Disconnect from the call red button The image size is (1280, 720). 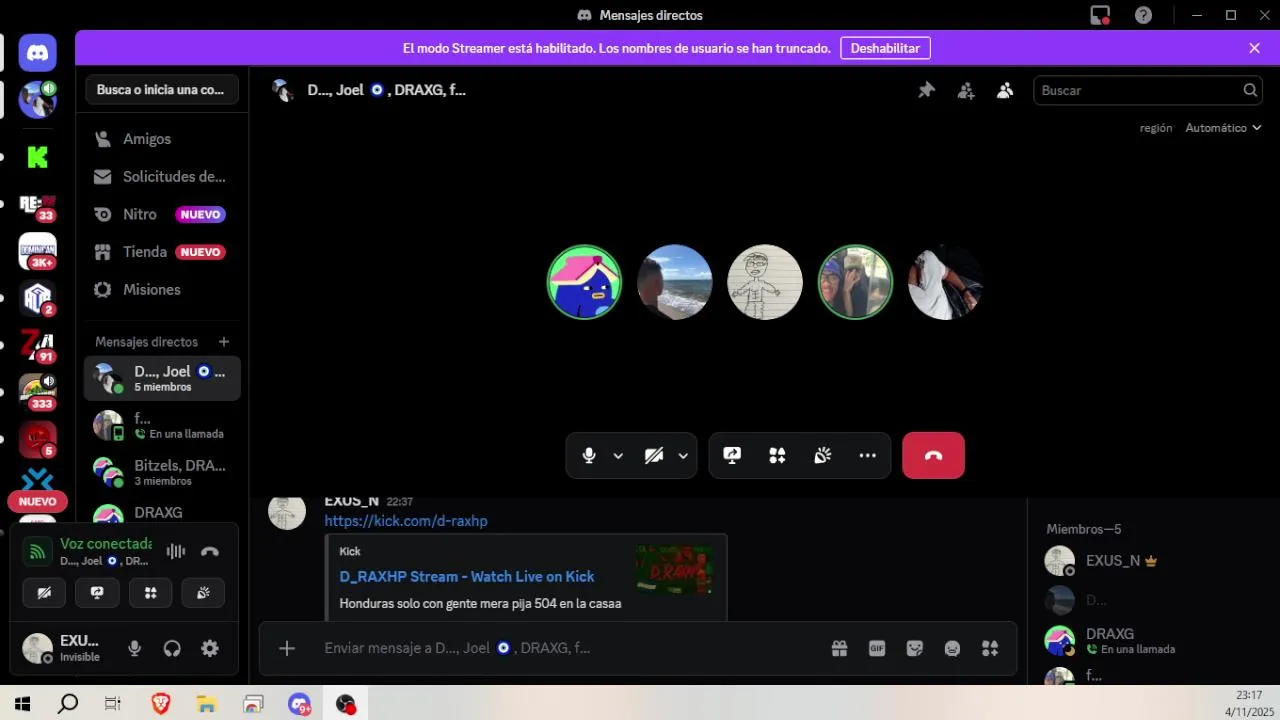click(933, 456)
